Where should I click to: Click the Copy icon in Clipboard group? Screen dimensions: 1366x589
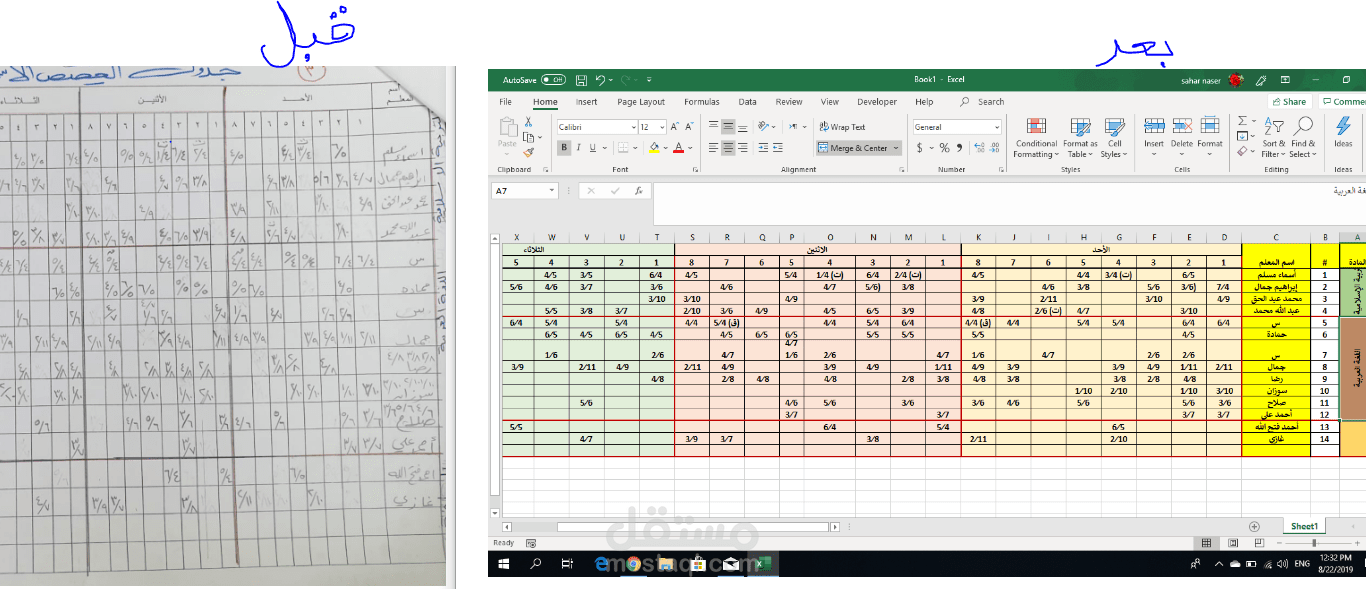coord(528,137)
